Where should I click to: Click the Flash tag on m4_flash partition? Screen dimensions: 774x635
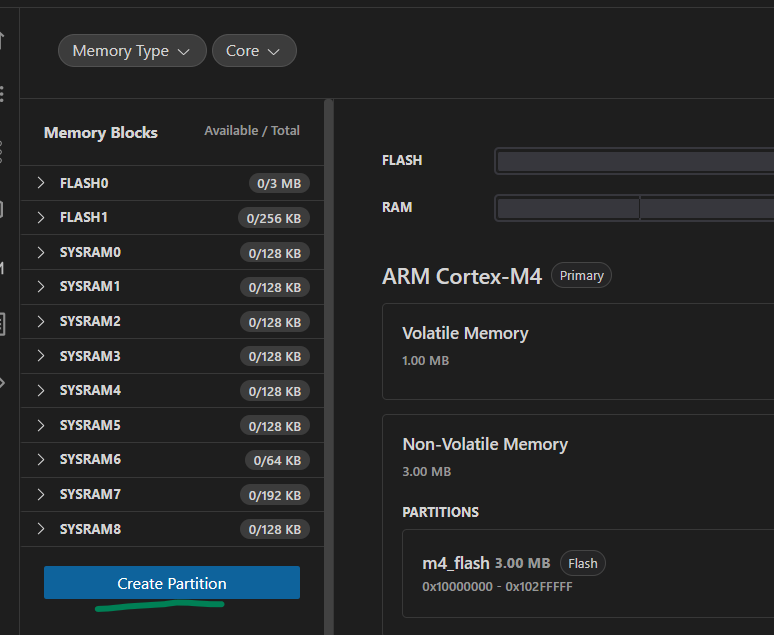[x=582, y=563]
